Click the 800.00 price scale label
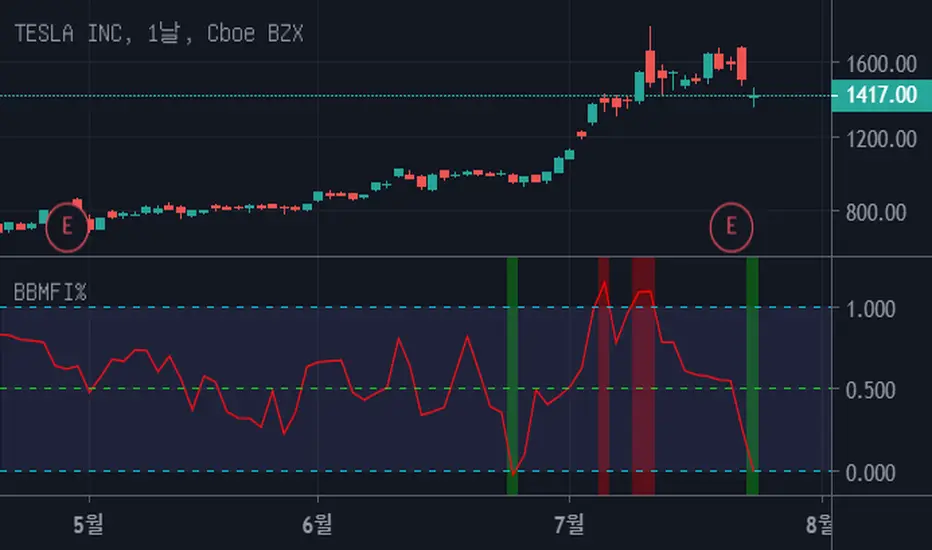Screen dimensions: 932x550 click(x=876, y=212)
